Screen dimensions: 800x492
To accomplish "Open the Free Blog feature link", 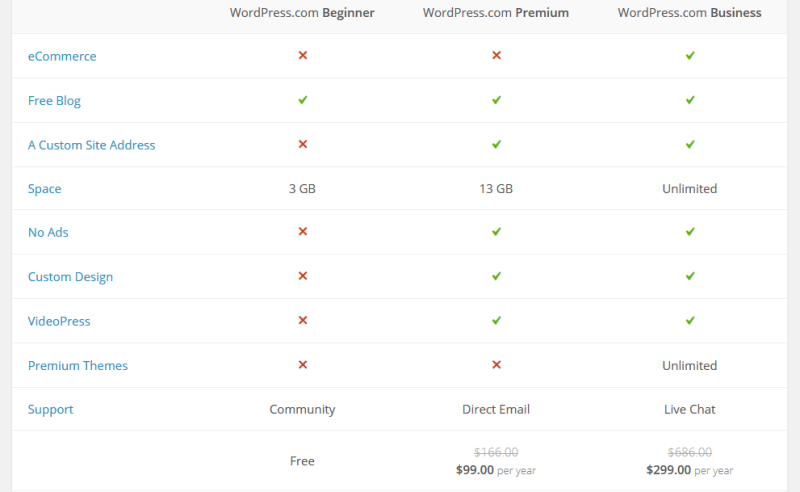I will [x=54, y=101].
